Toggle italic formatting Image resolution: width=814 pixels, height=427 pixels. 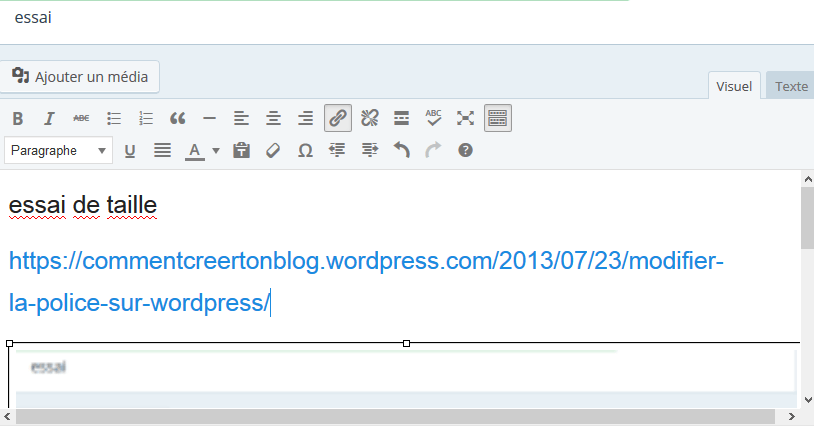click(x=48, y=118)
